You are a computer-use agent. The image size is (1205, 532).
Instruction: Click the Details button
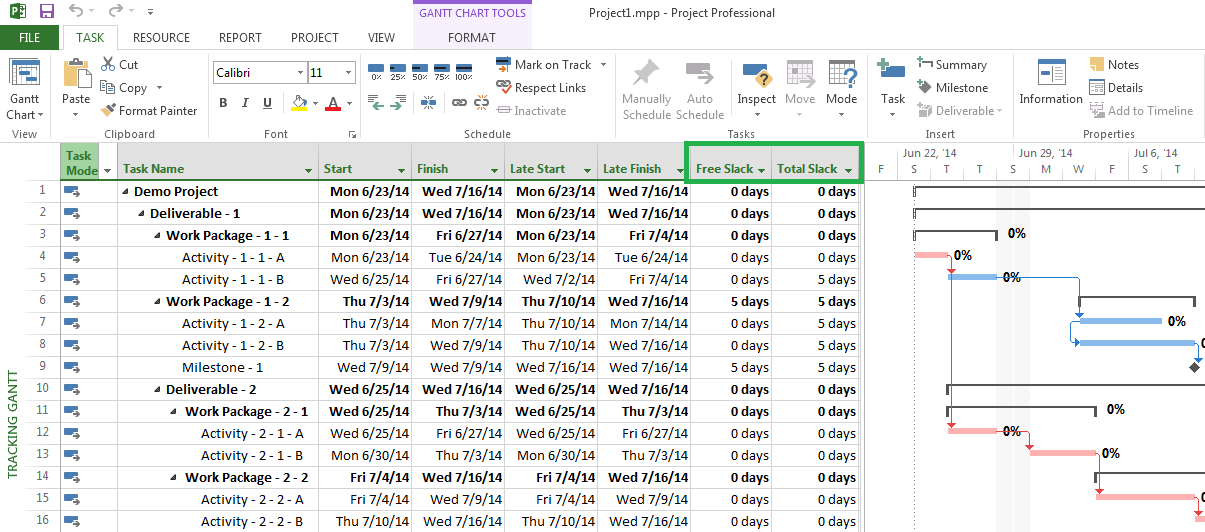[1115, 88]
